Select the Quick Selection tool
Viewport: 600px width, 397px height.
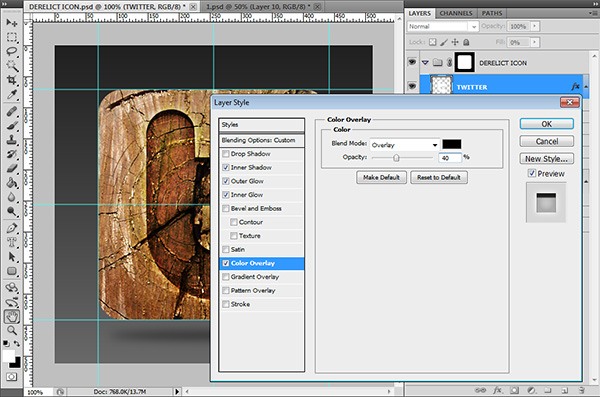[x=11, y=65]
